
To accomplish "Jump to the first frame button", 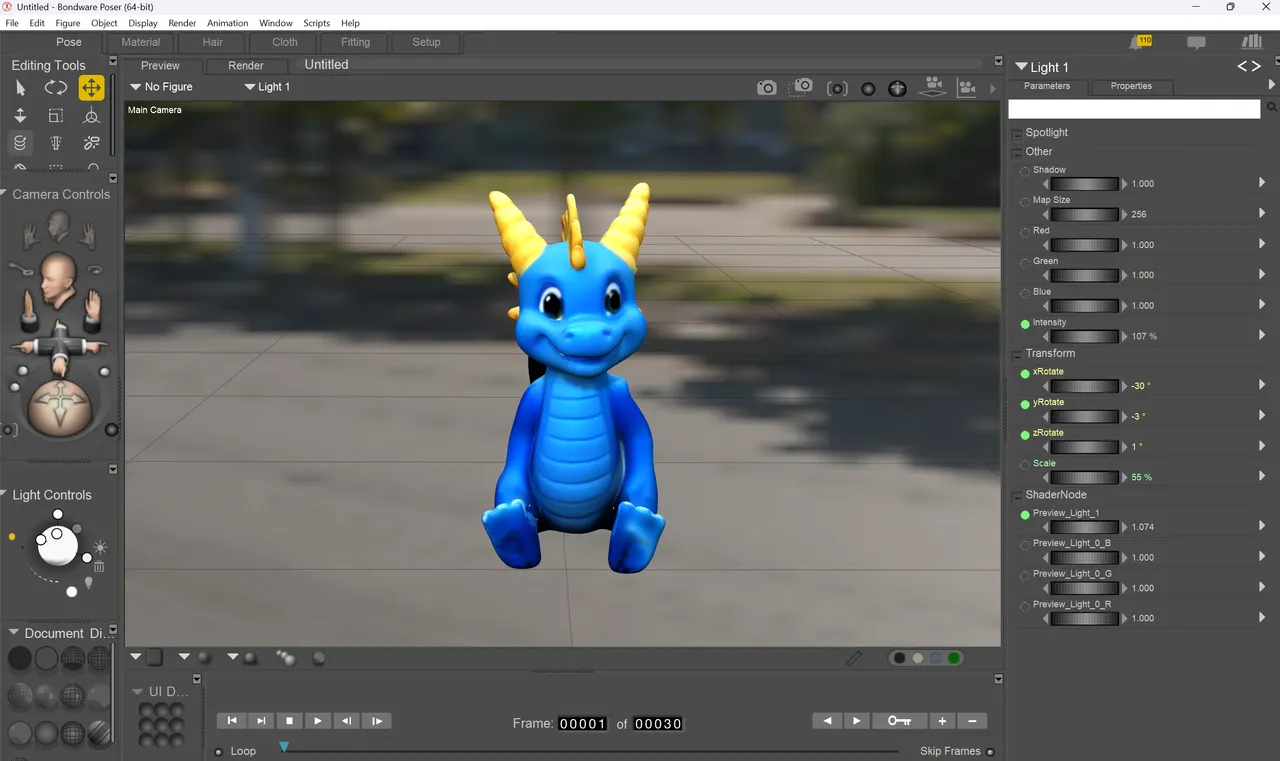I will 232,720.
